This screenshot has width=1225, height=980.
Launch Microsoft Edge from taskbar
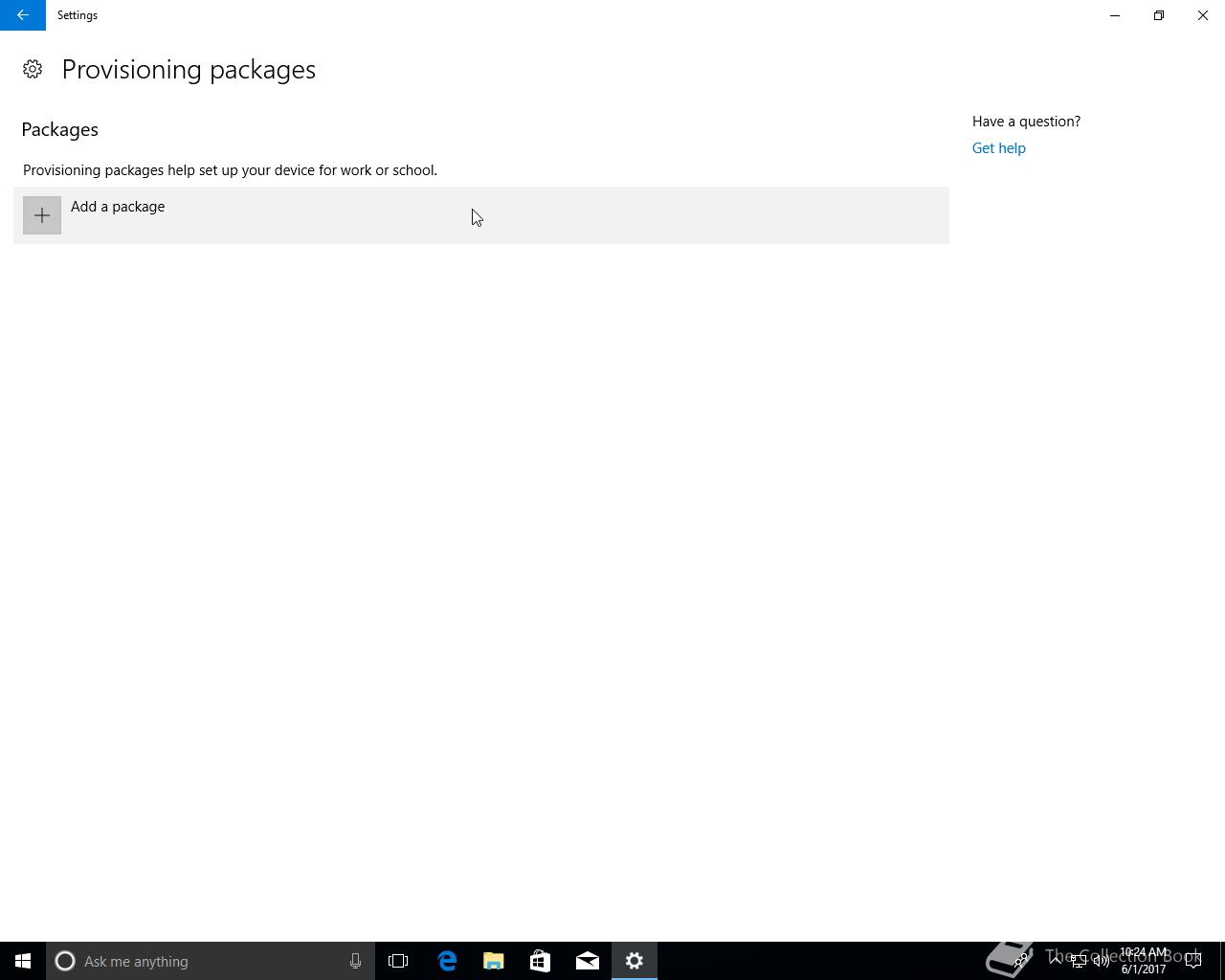[x=447, y=961]
